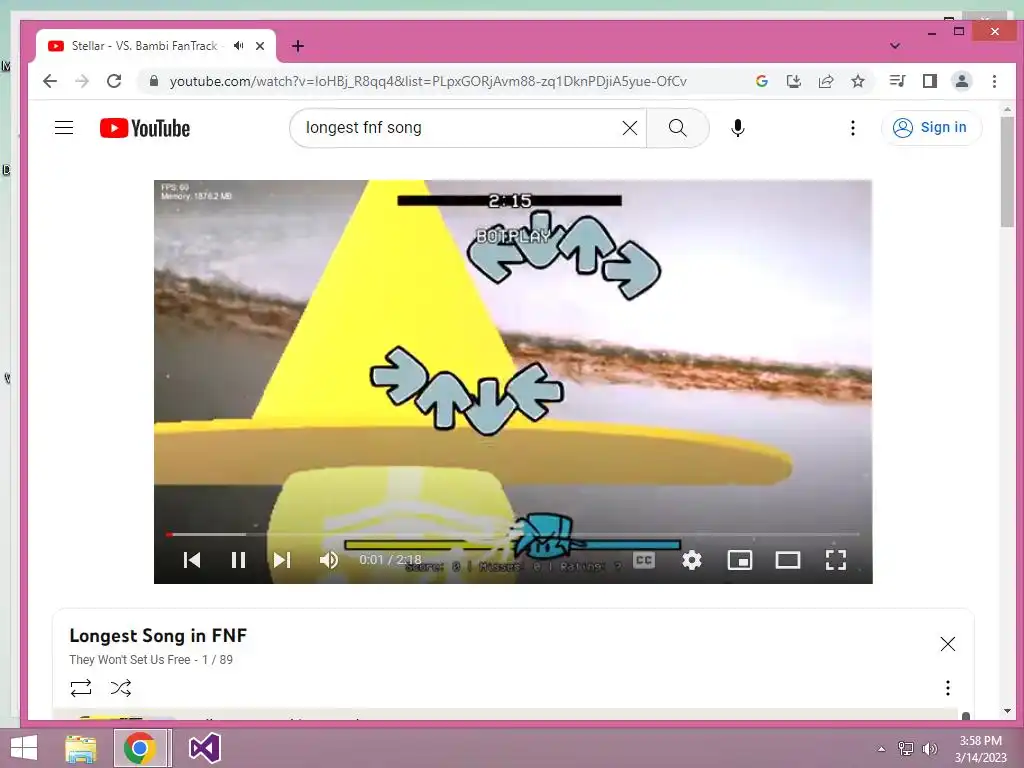Screen dimensions: 1024x768
Task: Open media controls in Chrome toolbar
Action: pos(897,81)
